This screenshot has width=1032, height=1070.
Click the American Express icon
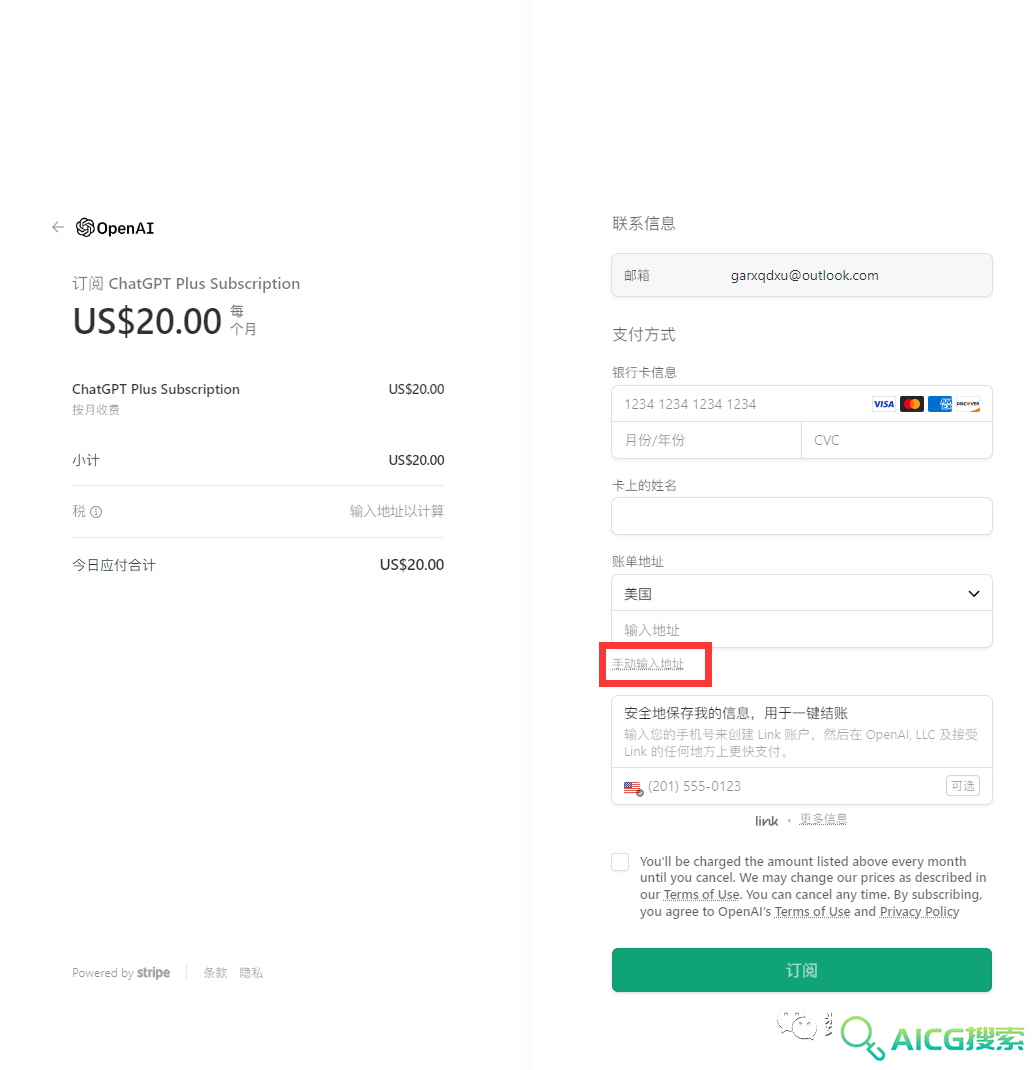click(939, 404)
